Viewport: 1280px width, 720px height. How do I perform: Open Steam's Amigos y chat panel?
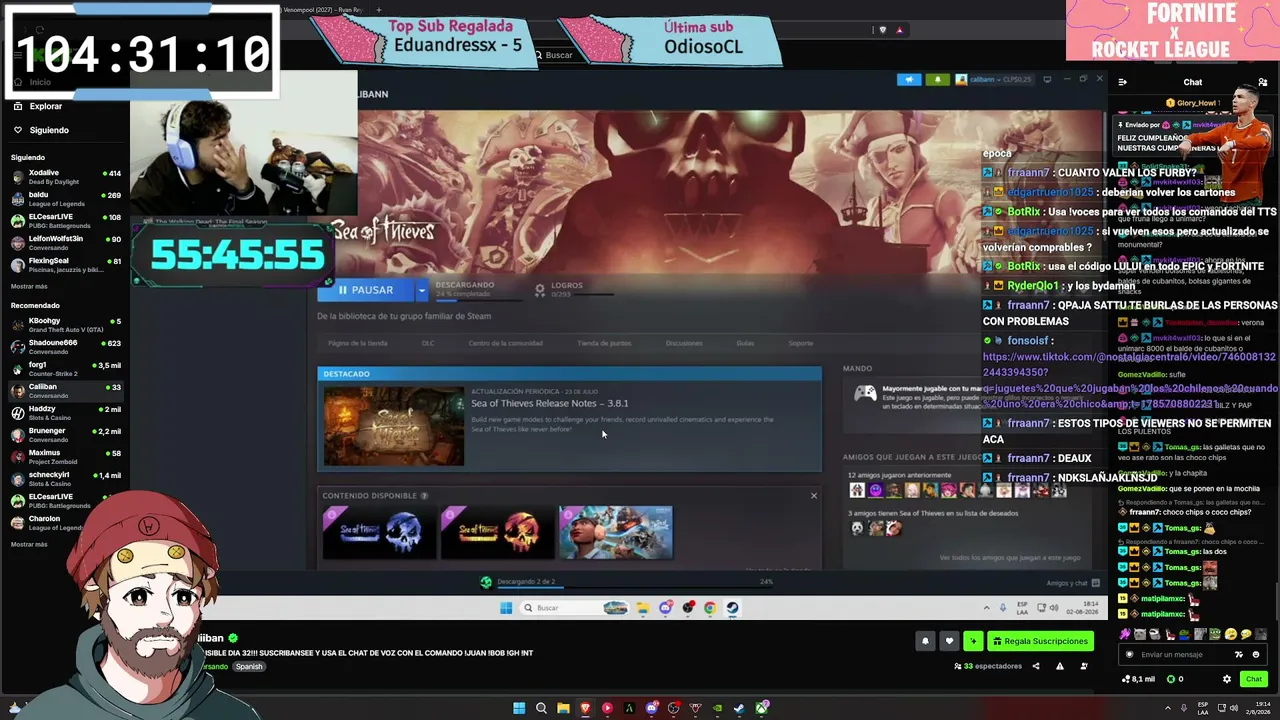click(x=1073, y=583)
